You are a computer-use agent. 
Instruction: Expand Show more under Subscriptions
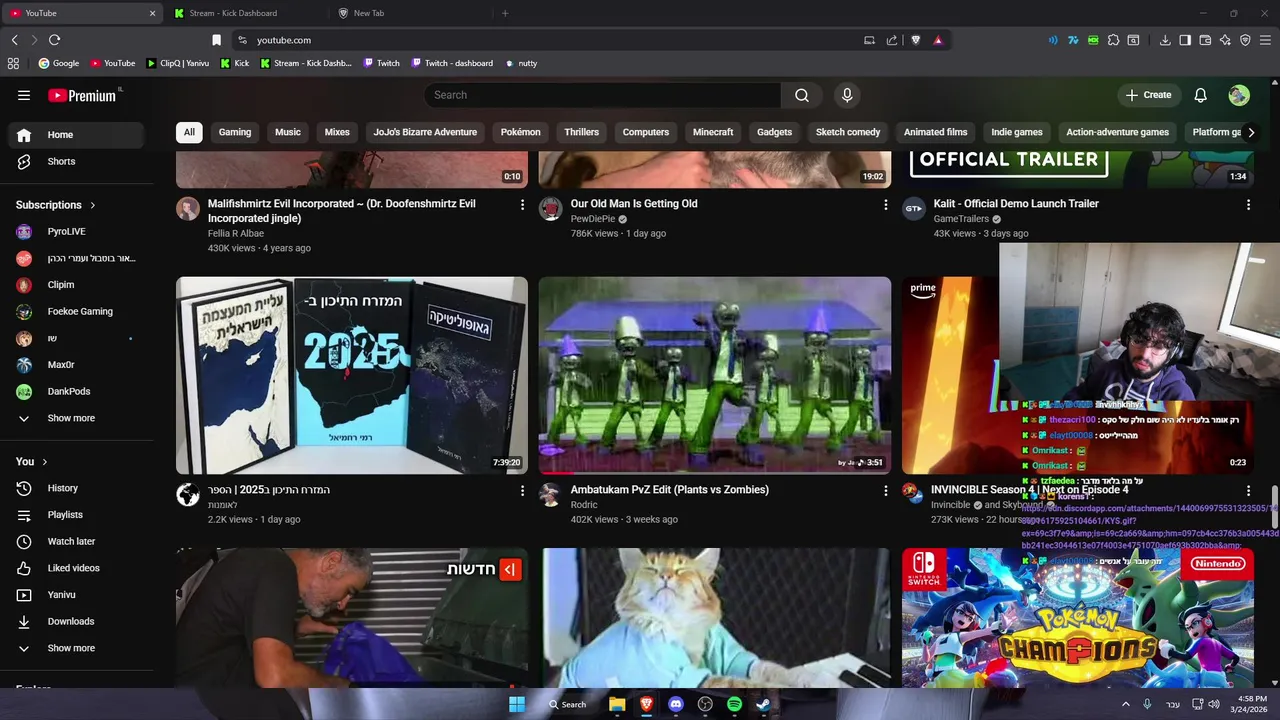(78, 418)
